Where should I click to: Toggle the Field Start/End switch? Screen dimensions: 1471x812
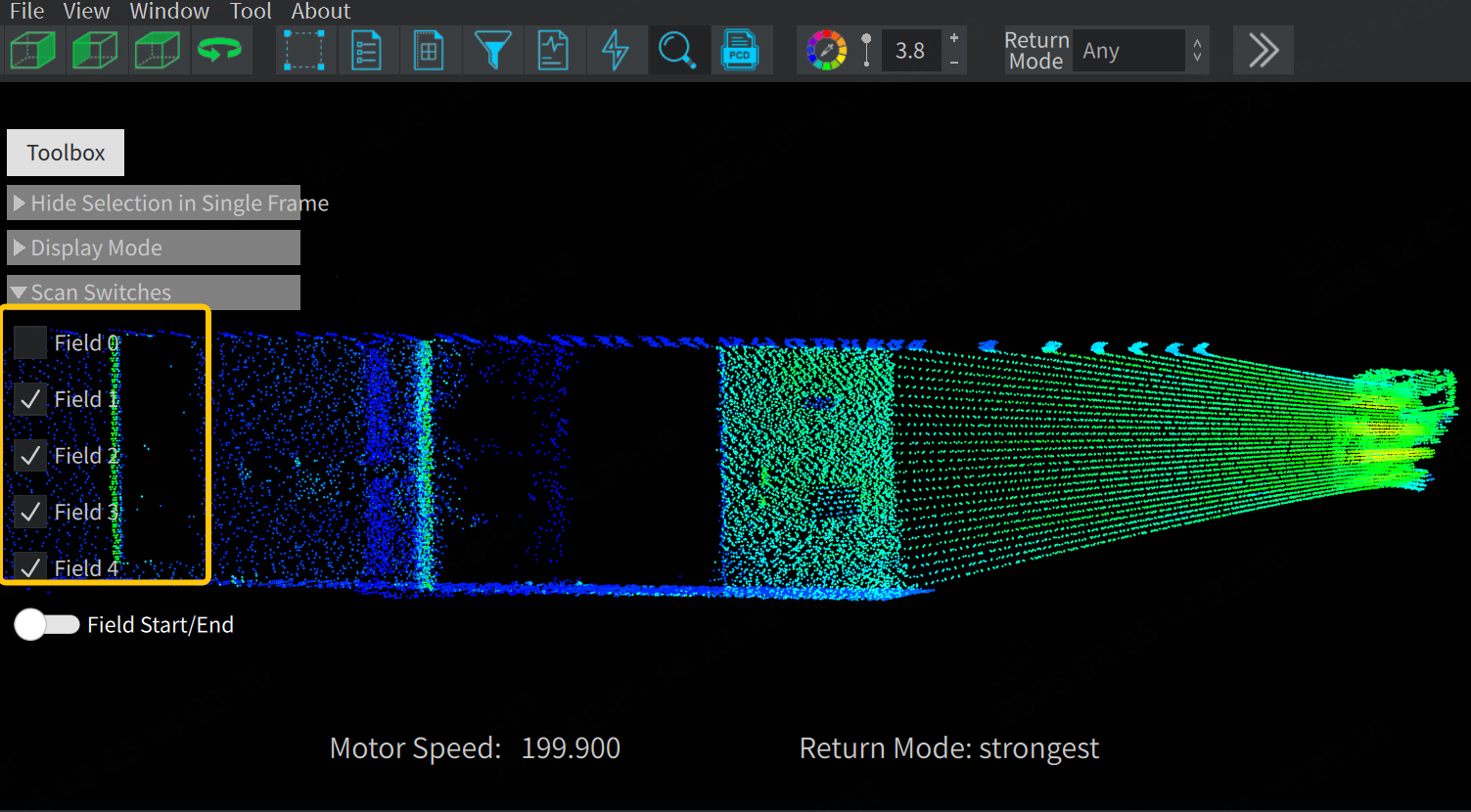tap(47, 625)
